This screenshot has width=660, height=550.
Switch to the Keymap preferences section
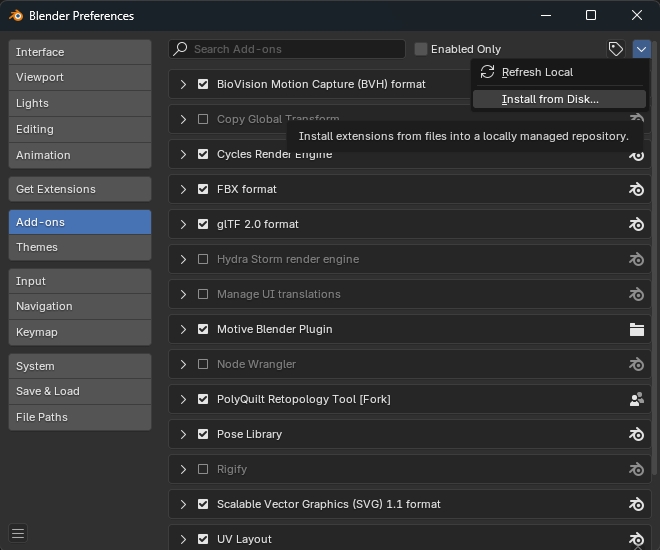click(x=80, y=332)
